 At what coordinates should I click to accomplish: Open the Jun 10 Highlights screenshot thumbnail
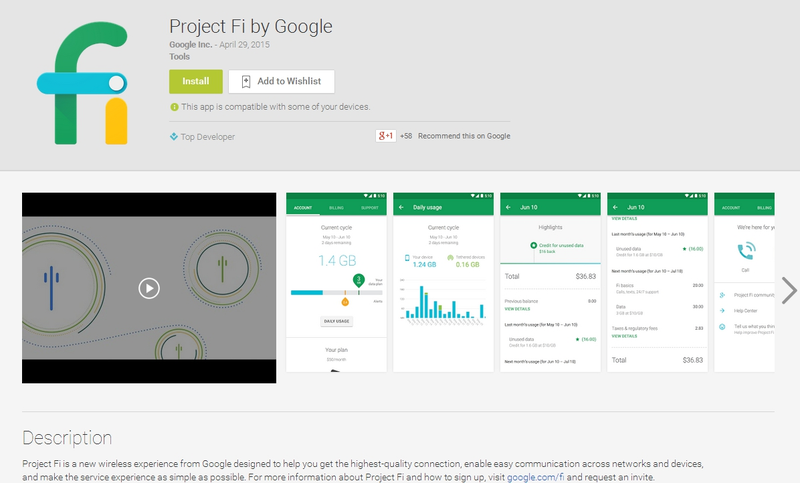tap(551, 282)
